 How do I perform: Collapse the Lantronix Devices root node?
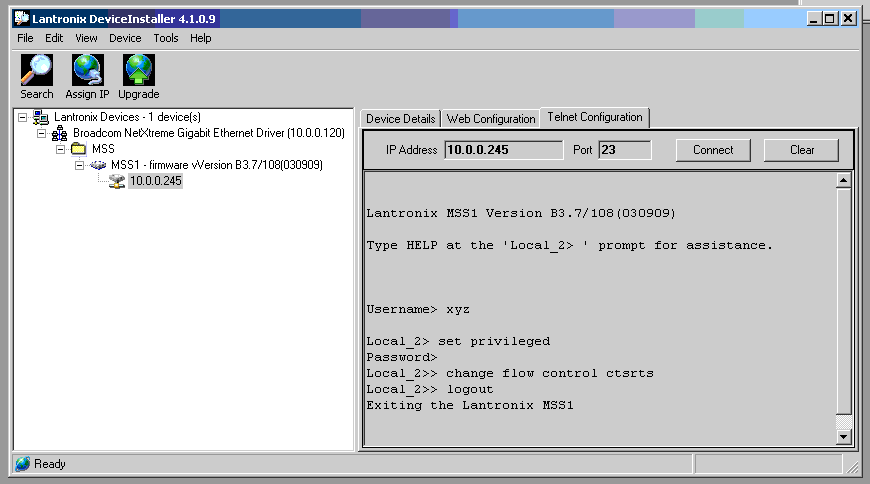pyautogui.click(x=22, y=117)
